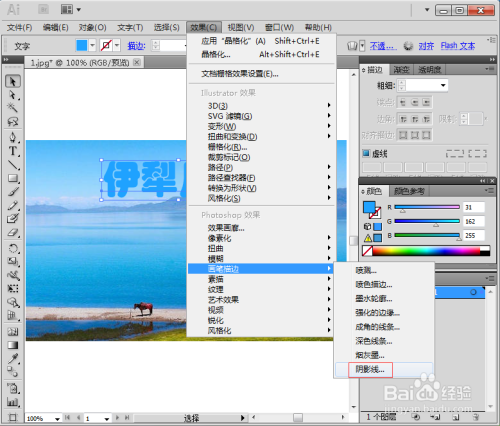This screenshot has width=500, height=426.
Task: Pick the Pen tool
Action: [x=13, y=137]
